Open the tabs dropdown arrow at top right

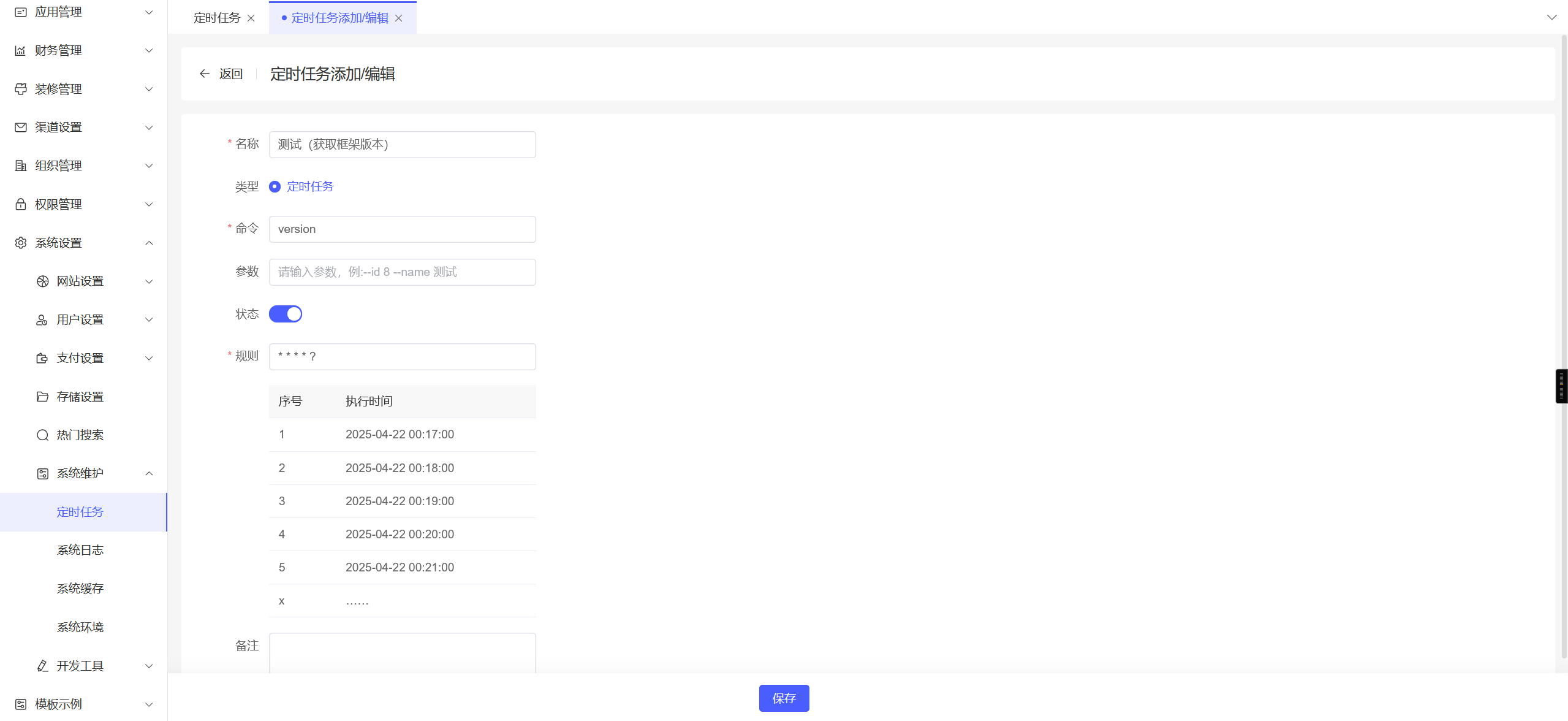point(1551,17)
